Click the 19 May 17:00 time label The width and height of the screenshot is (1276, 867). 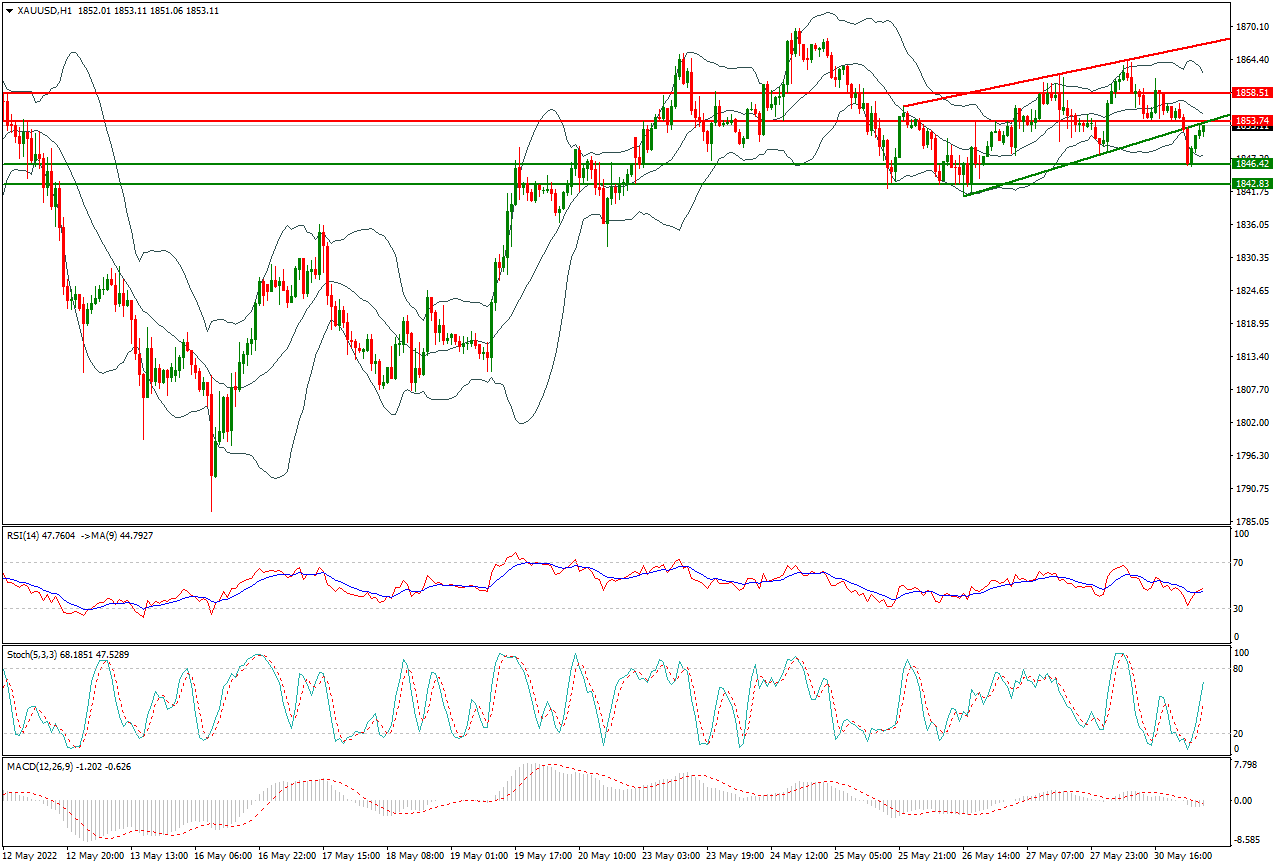[x=544, y=857]
